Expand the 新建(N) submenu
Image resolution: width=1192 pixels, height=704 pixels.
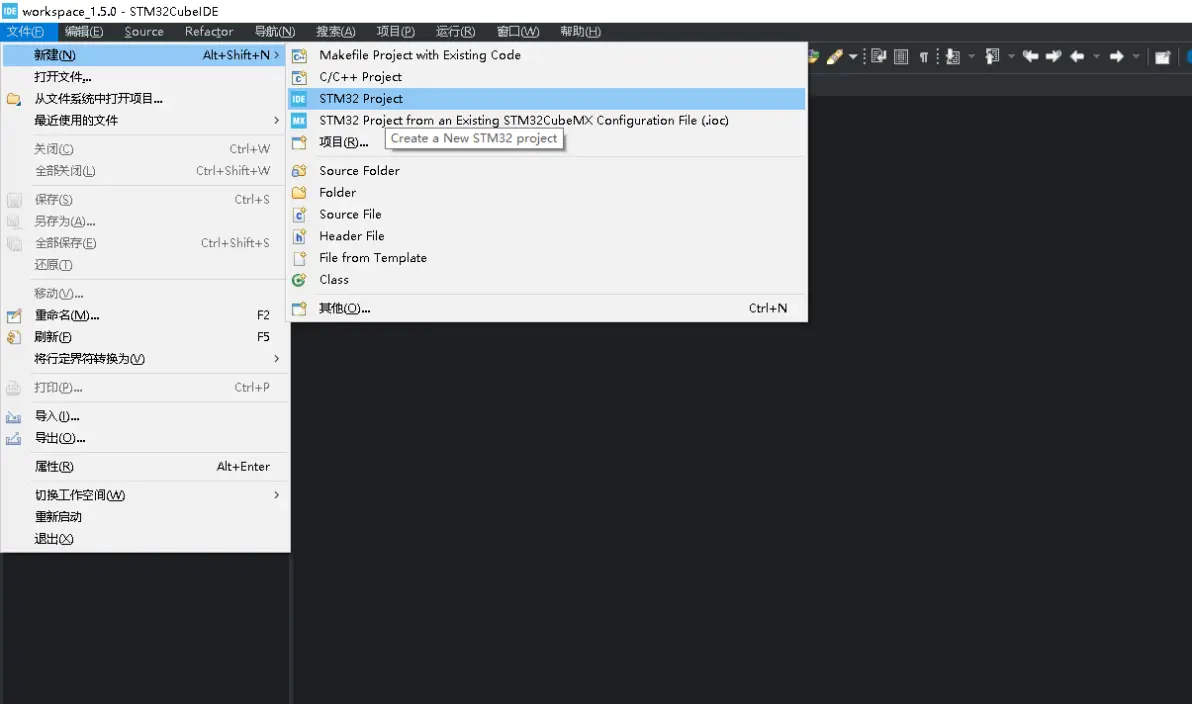point(145,55)
